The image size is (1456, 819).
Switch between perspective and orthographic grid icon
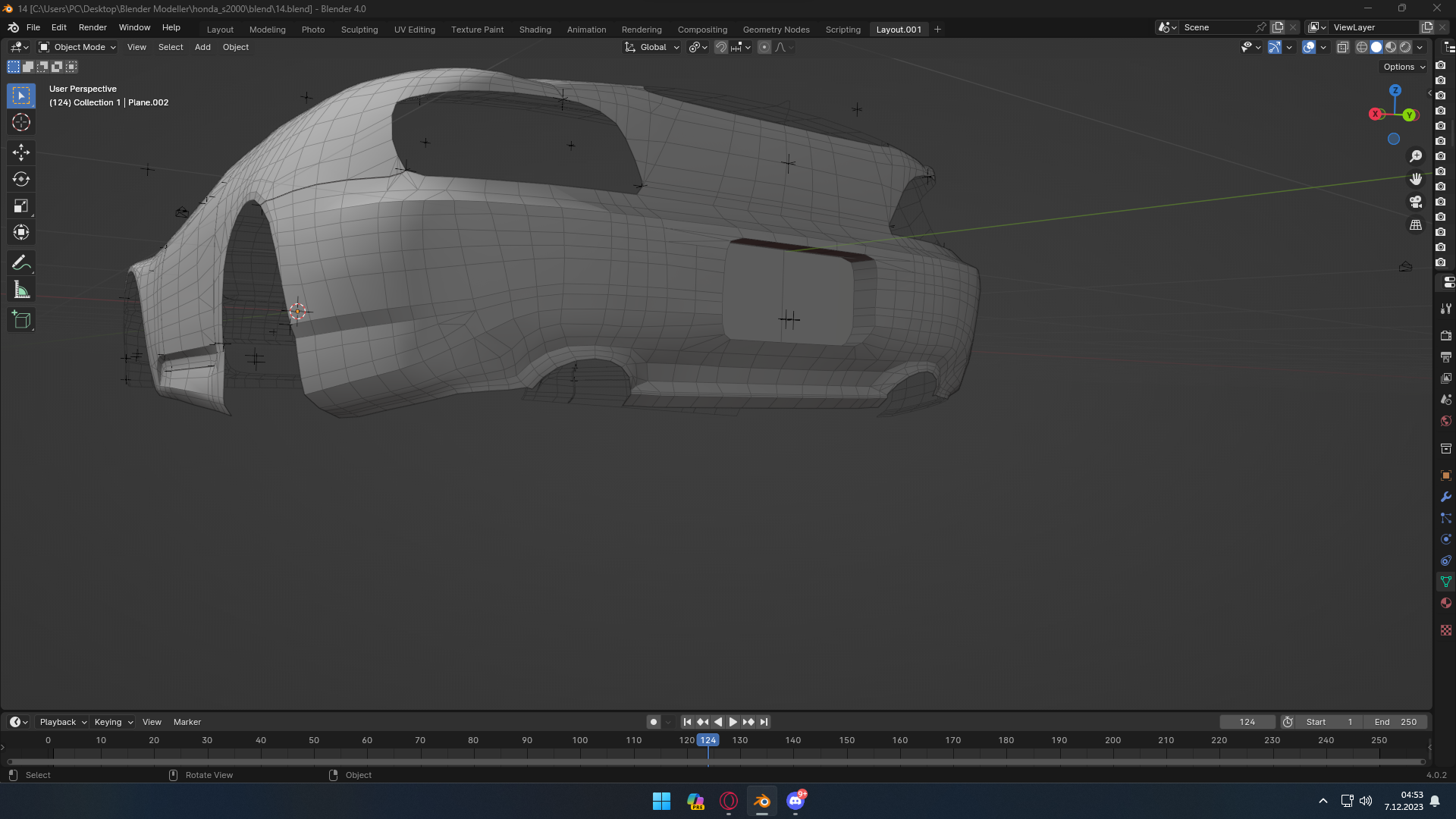pos(1415,225)
